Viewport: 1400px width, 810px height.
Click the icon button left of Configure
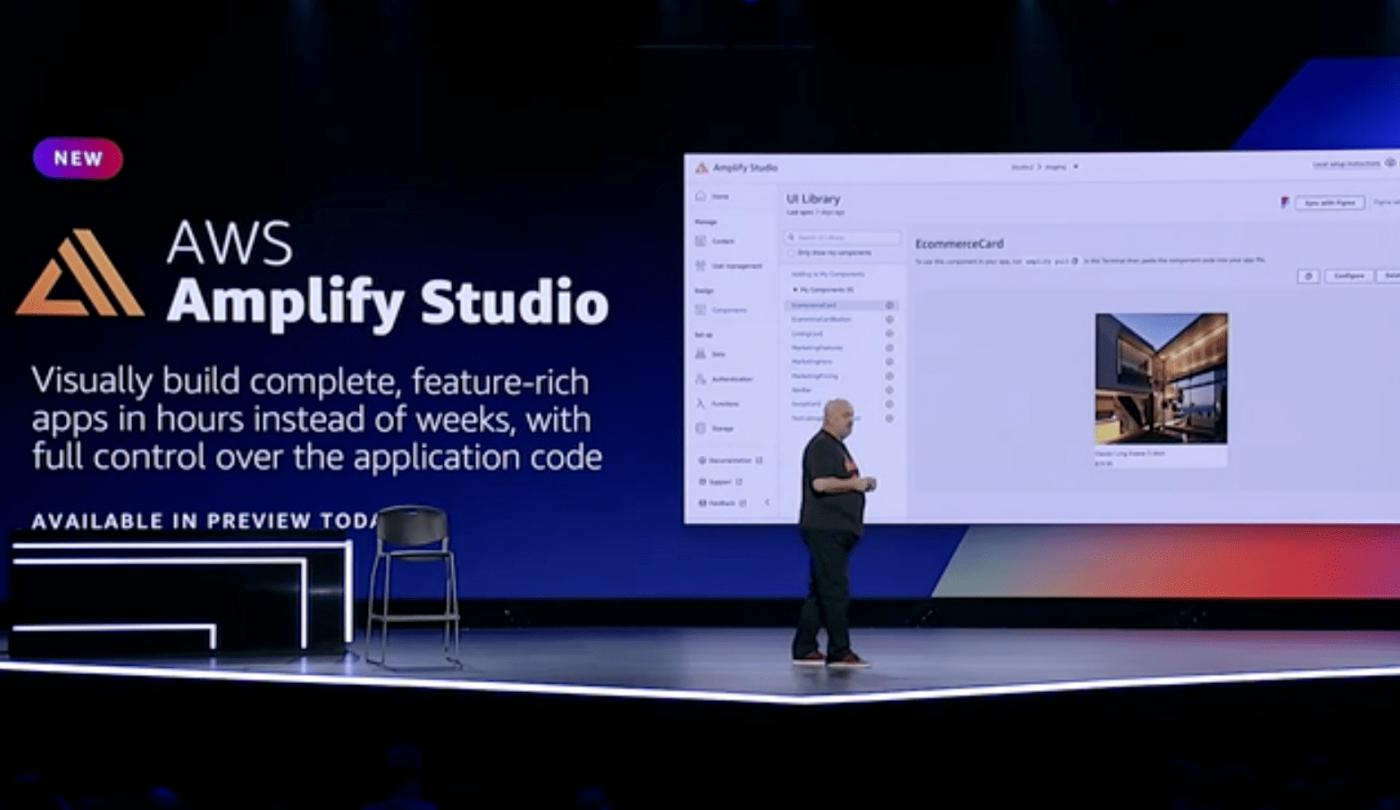point(1308,276)
